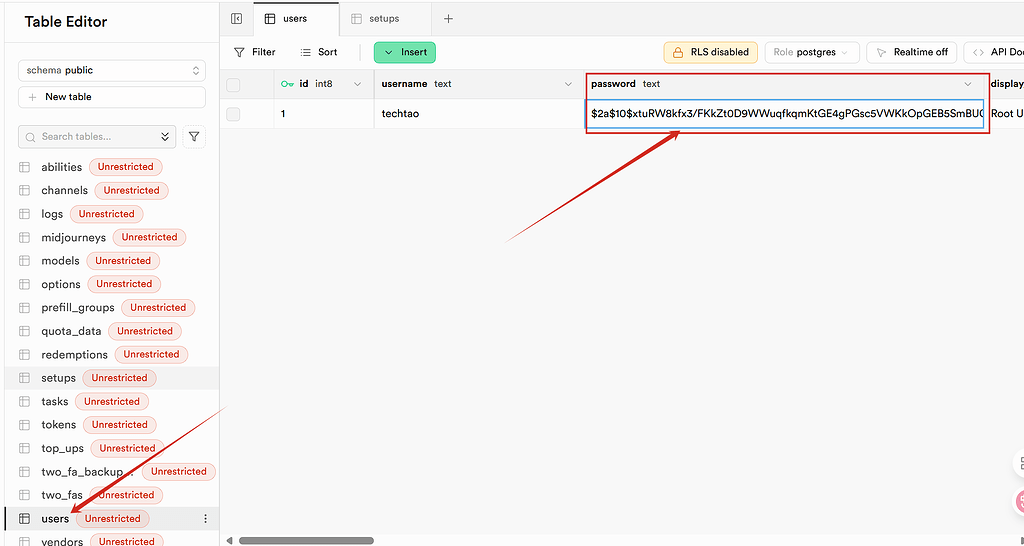Image resolution: width=1024 pixels, height=546 pixels.
Task: Open schema public dropdown
Action: pos(112,71)
